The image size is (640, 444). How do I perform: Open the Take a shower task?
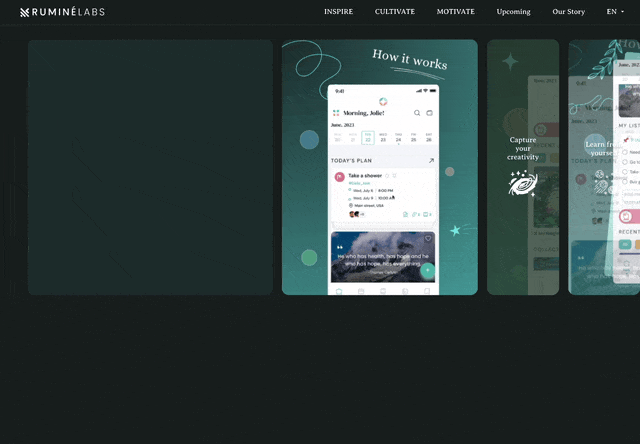(x=383, y=195)
